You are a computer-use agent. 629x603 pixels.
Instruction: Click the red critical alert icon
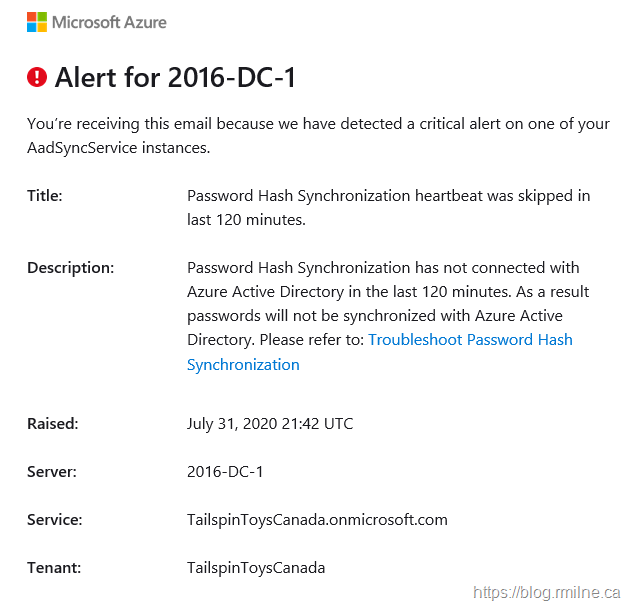point(37,77)
